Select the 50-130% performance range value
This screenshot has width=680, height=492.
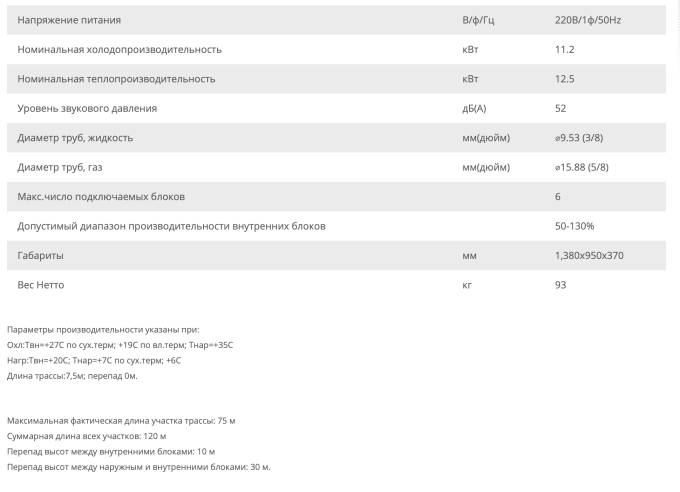click(x=574, y=226)
